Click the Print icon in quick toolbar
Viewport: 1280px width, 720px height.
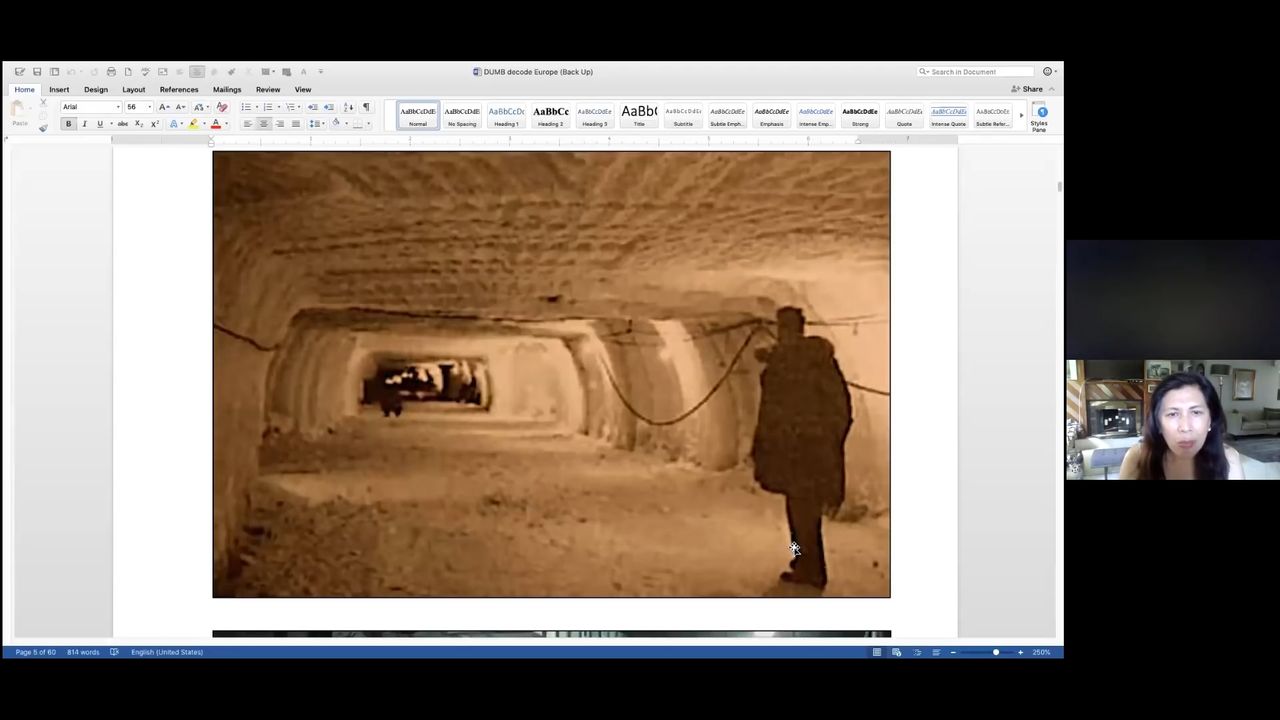(111, 72)
